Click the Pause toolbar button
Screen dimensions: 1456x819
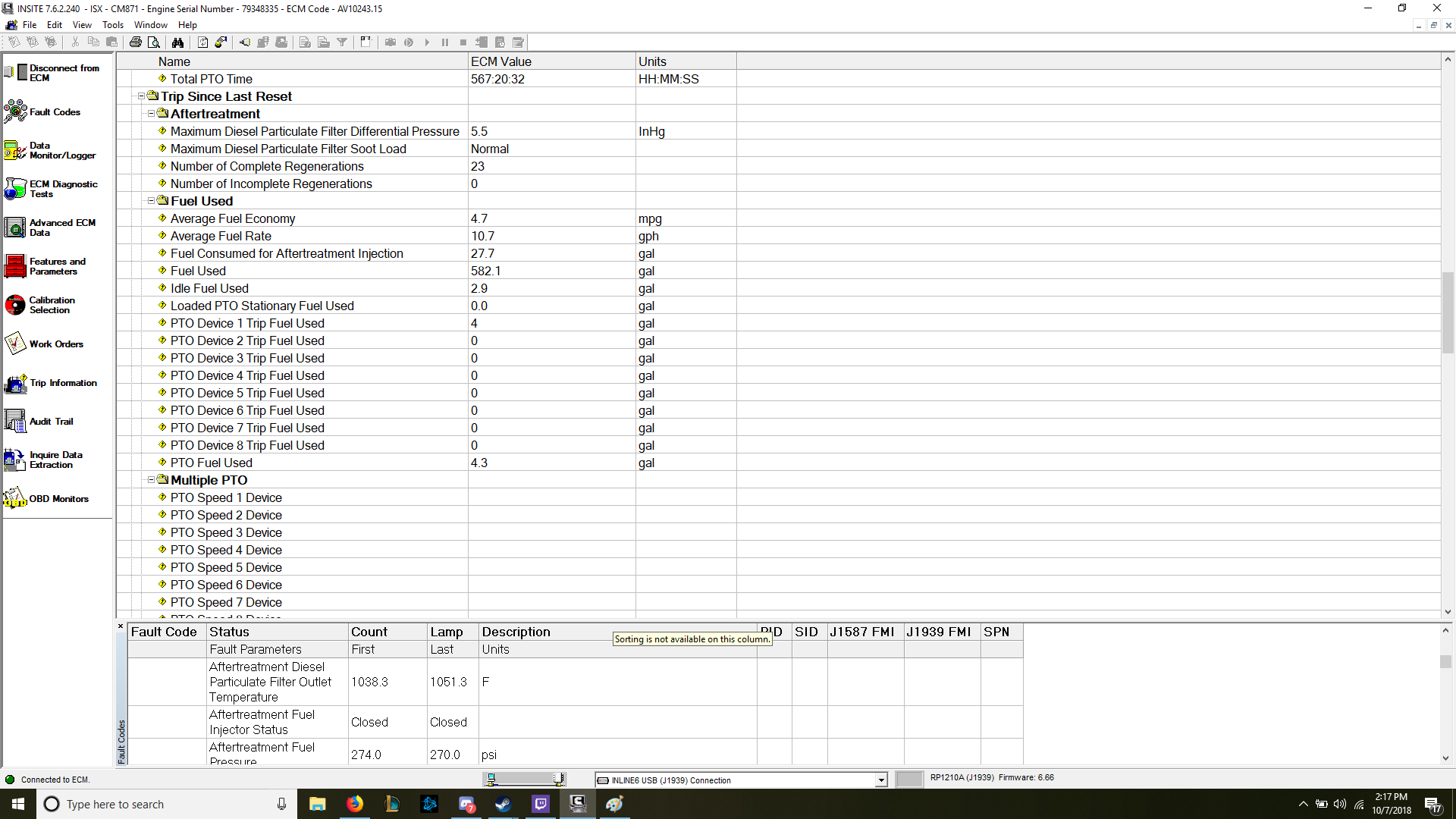coord(445,42)
